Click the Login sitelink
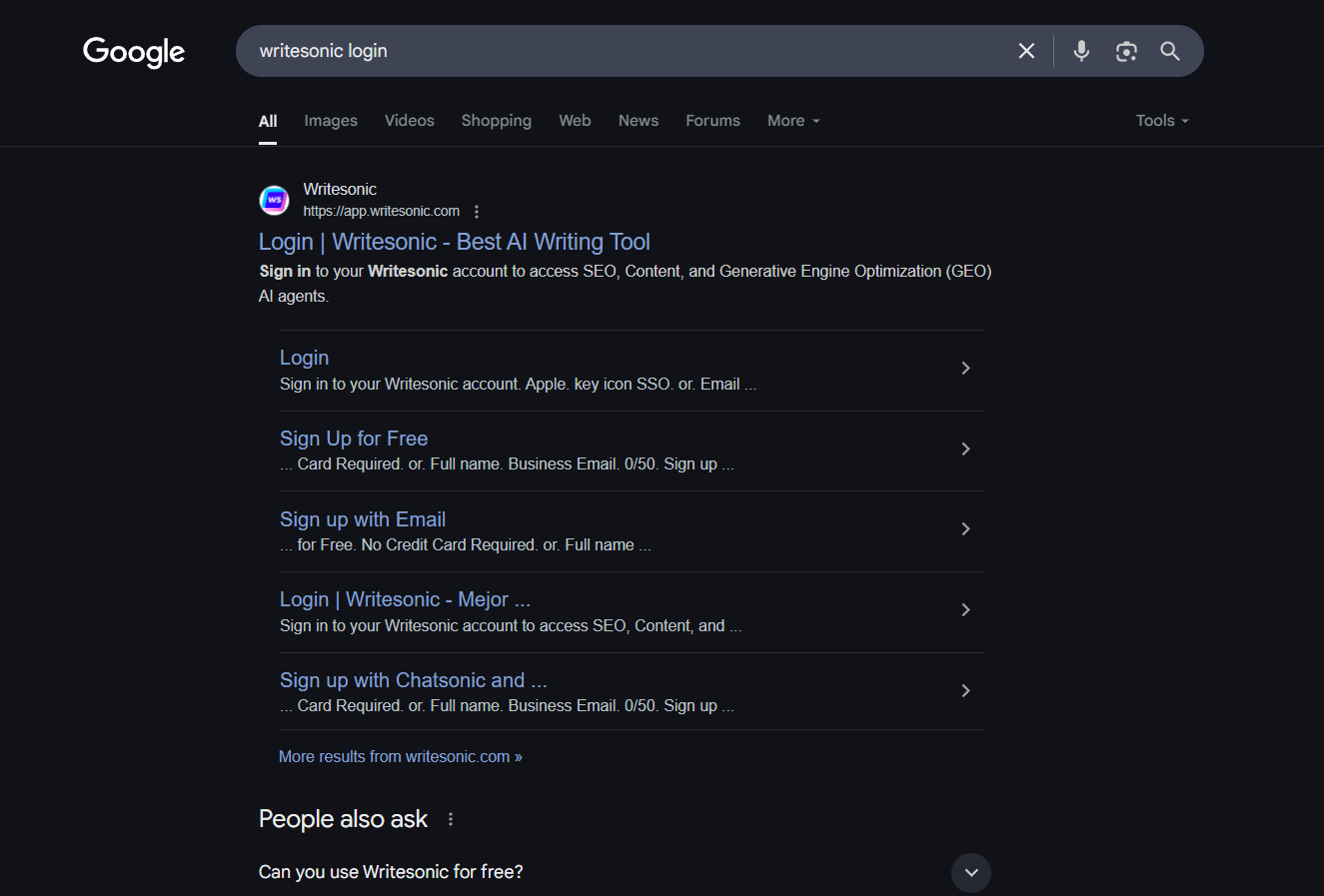1324x896 pixels. [304, 358]
